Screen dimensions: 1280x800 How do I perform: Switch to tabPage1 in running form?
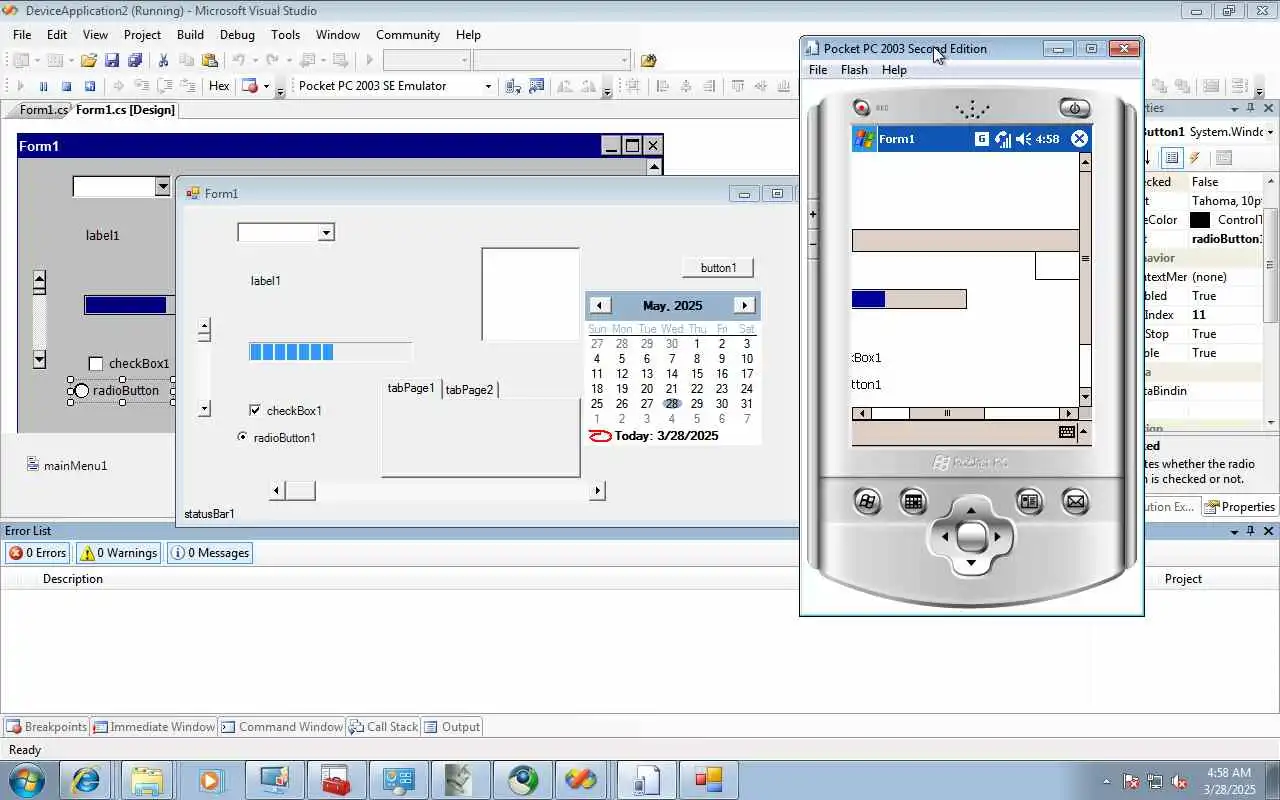point(411,388)
